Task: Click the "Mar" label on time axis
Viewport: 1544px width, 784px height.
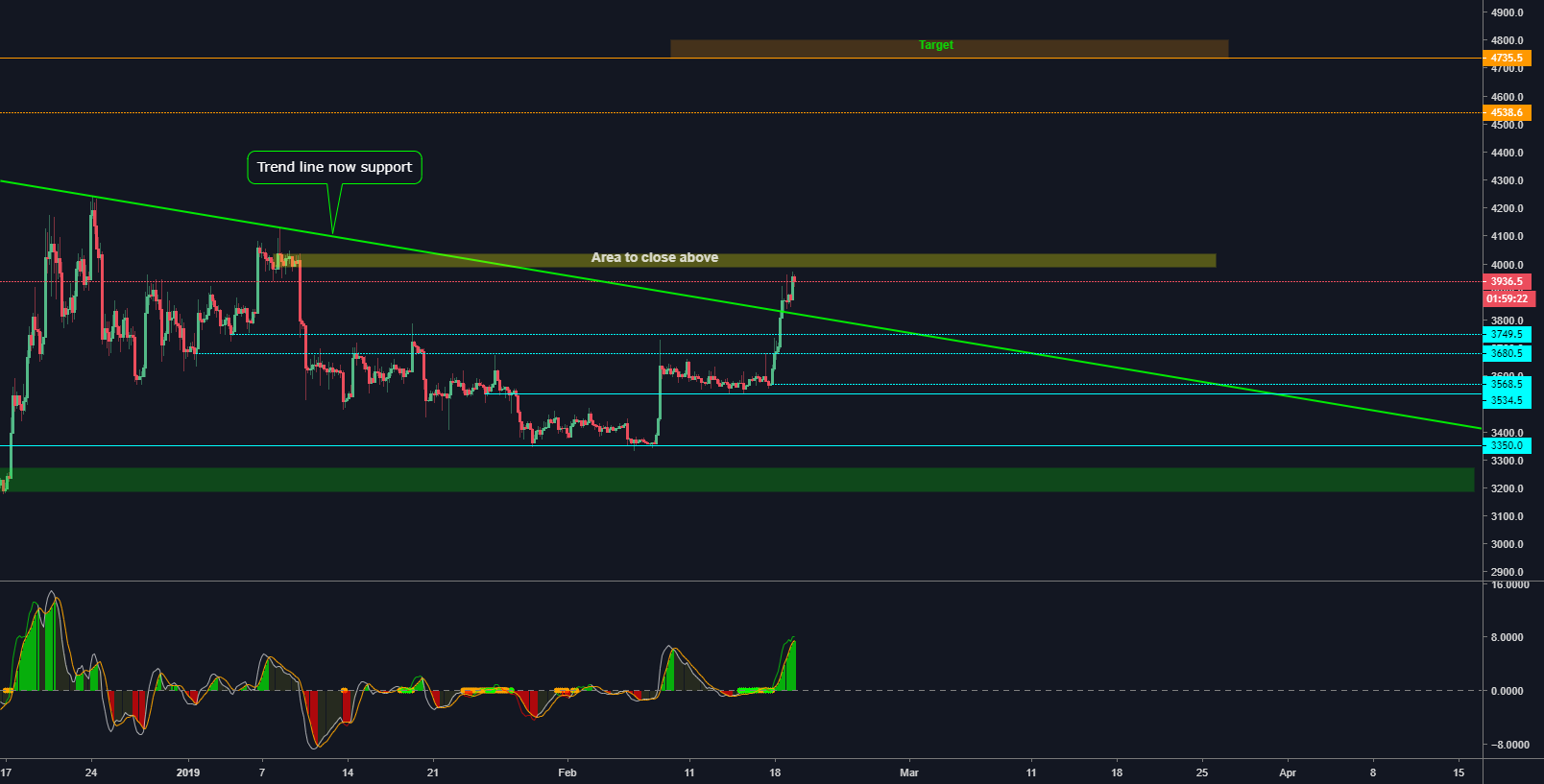Action: click(908, 772)
